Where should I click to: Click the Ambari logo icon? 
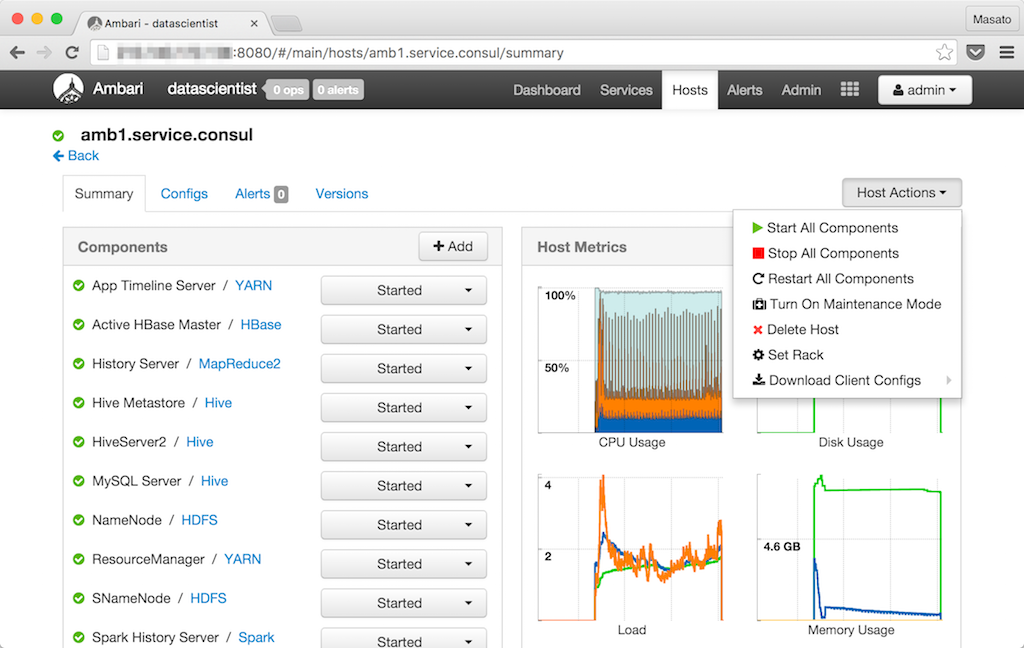[x=69, y=89]
